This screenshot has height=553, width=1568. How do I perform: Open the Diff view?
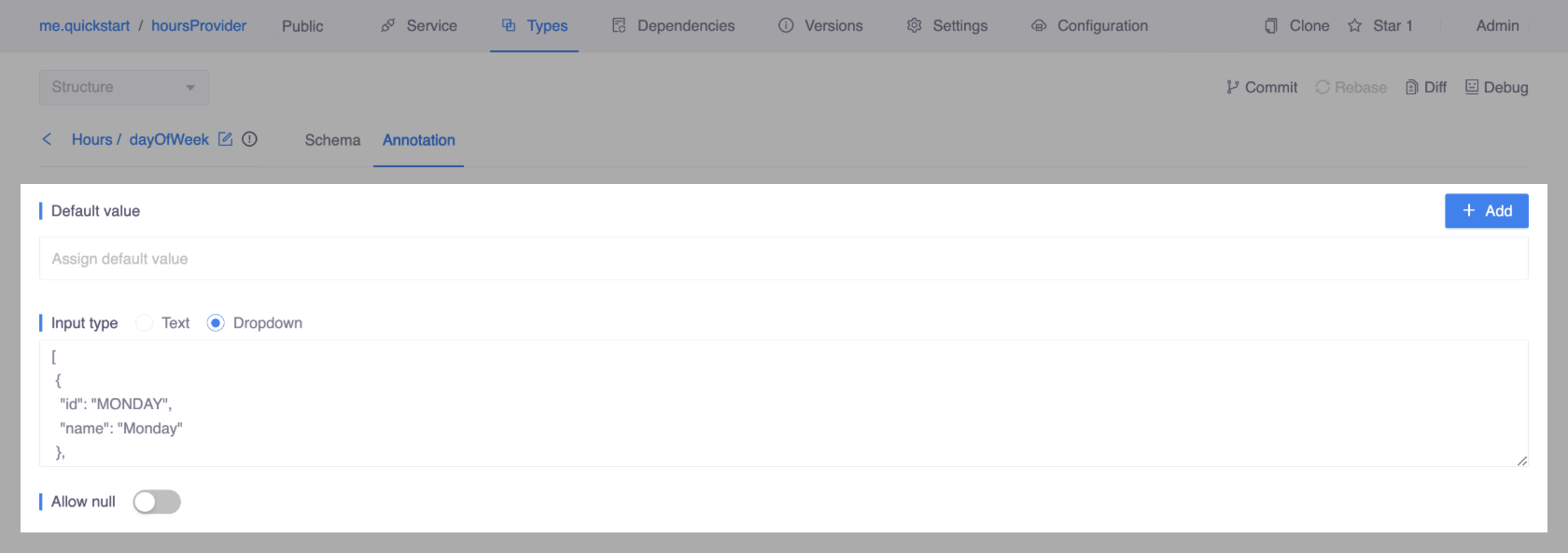(x=1425, y=87)
